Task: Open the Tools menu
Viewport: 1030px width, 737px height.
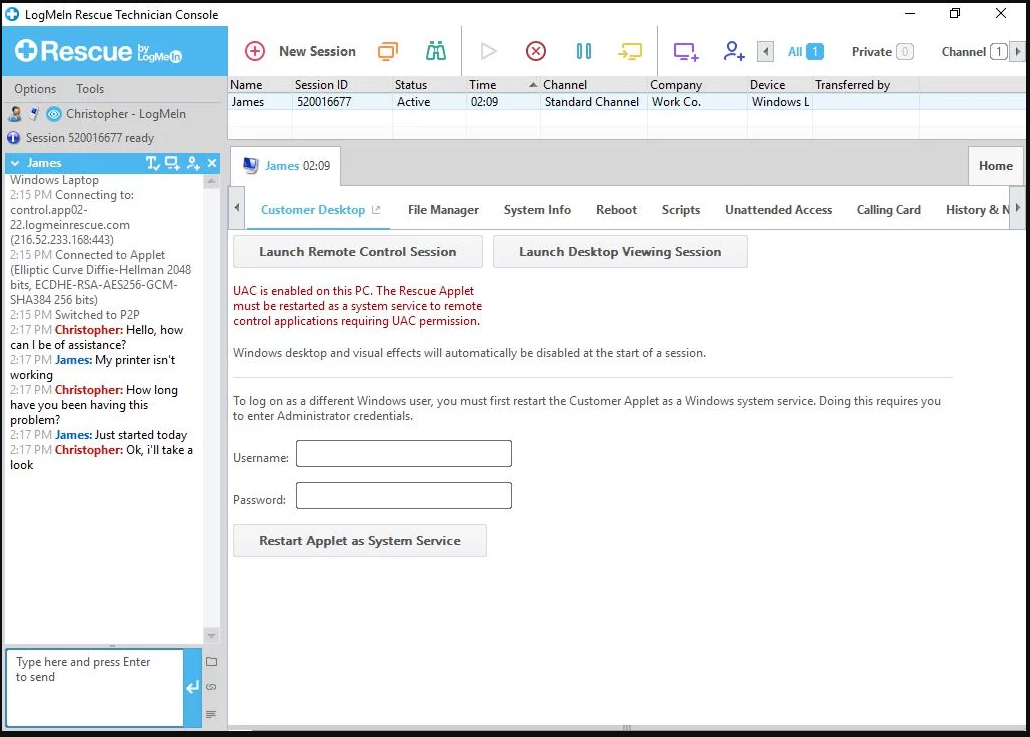Action: click(89, 88)
